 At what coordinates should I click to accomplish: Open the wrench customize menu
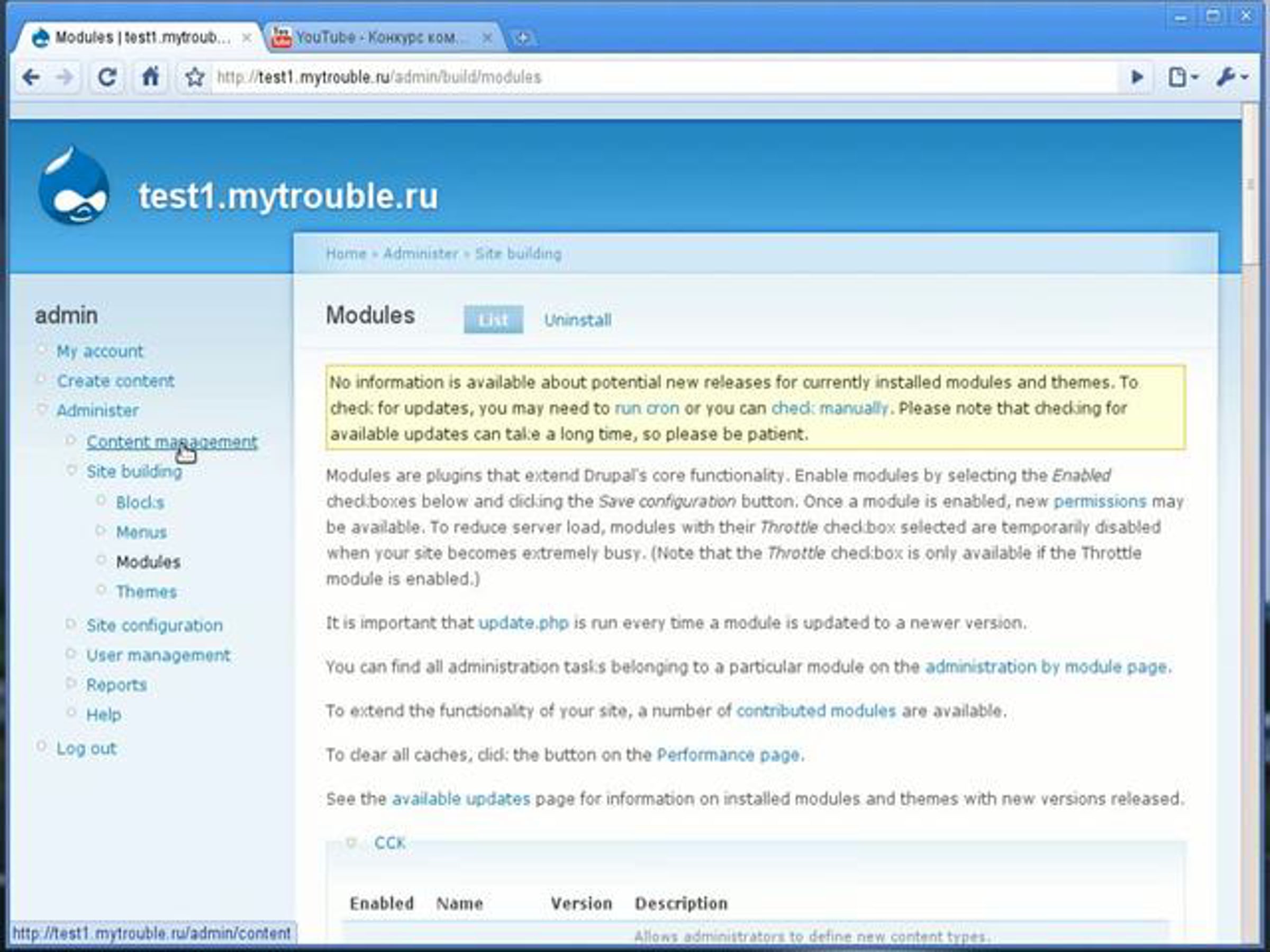tap(1231, 76)
